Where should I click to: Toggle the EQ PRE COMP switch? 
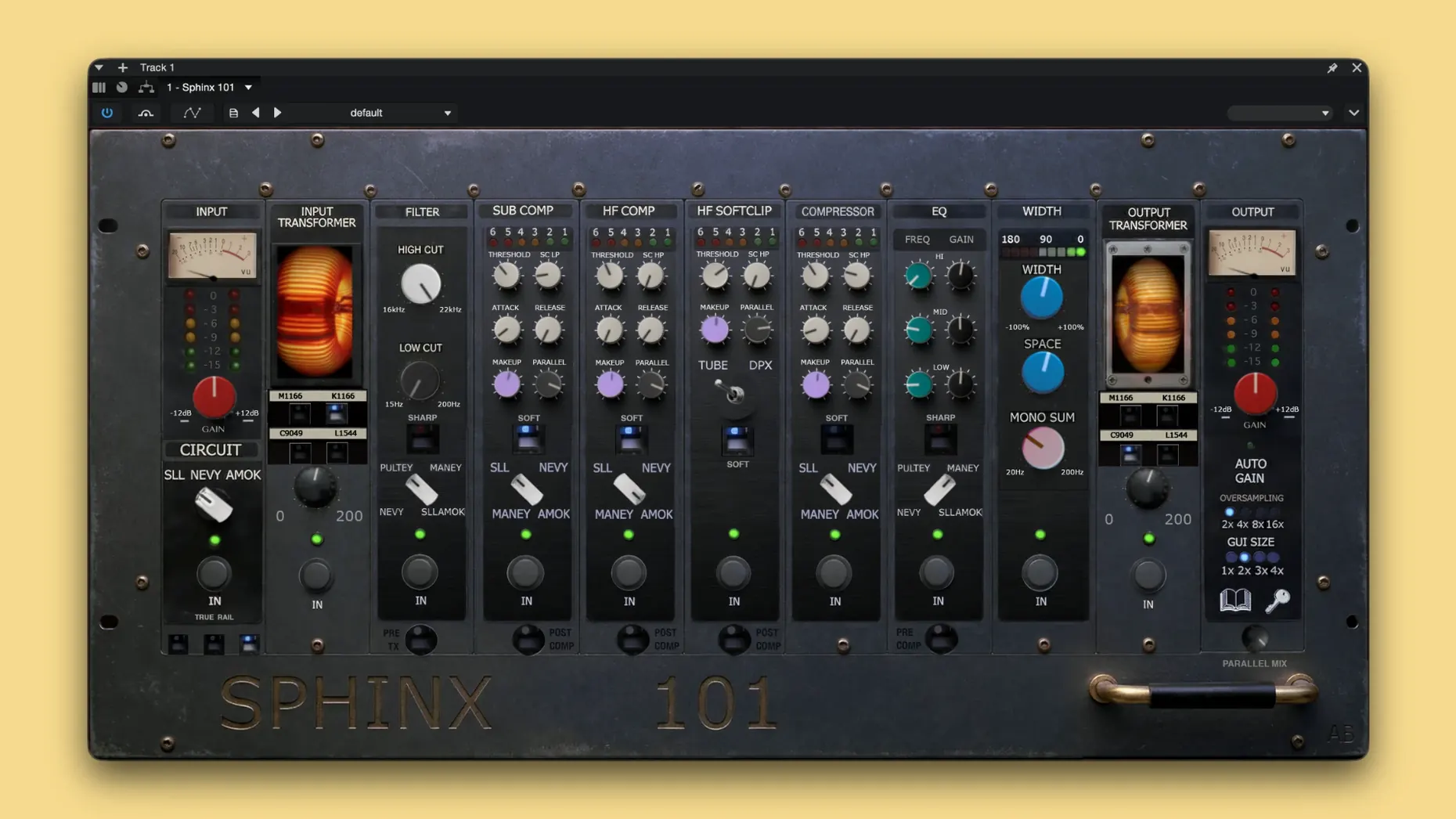coord(941,639)
